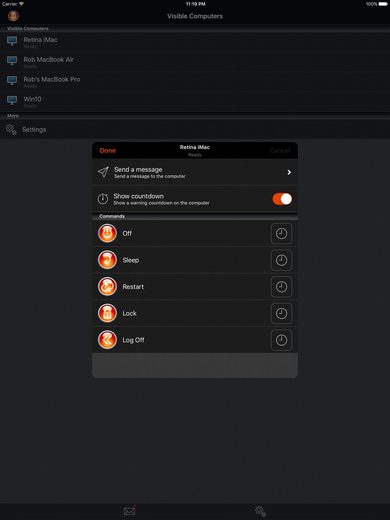Tap the Rob MacBook Air monitor icon
The image size is (390, 520).
point(12,61)
